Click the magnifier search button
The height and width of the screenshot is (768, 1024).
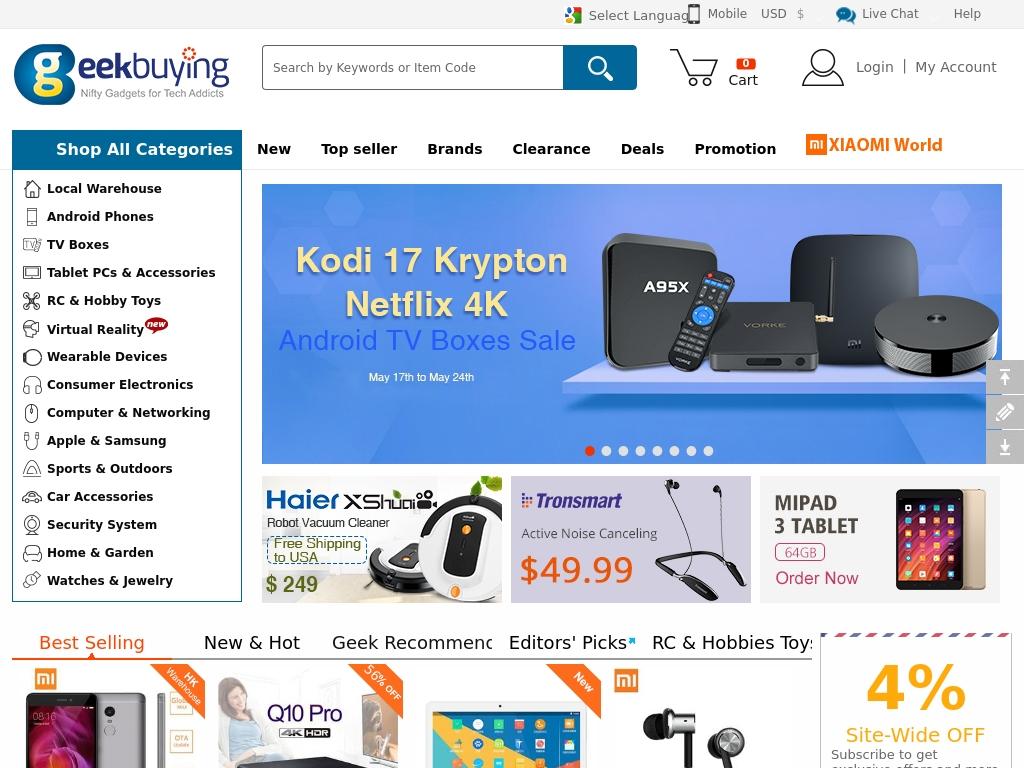click(600, 67)
